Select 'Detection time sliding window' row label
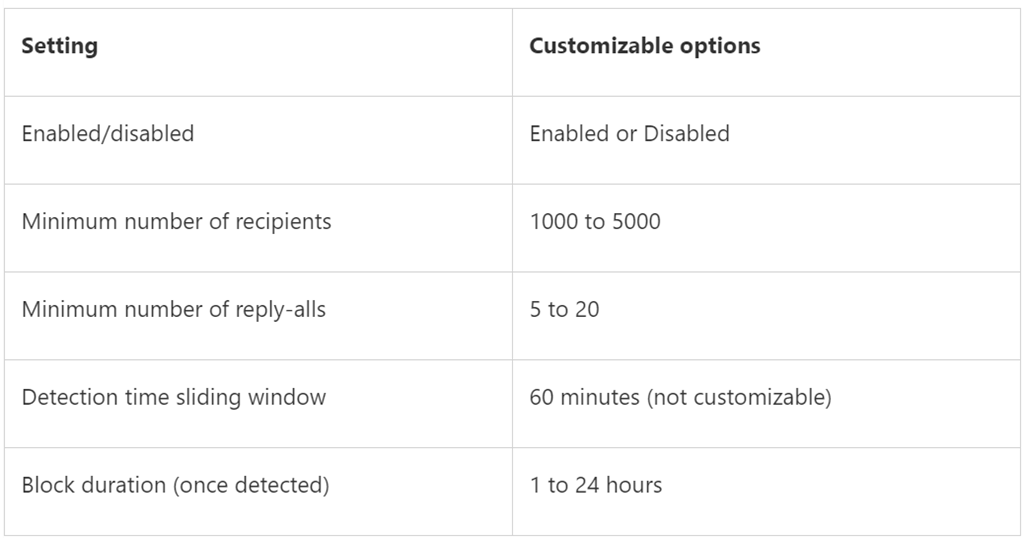This screenshot has height=538, width=1024. tap(173, 397)
